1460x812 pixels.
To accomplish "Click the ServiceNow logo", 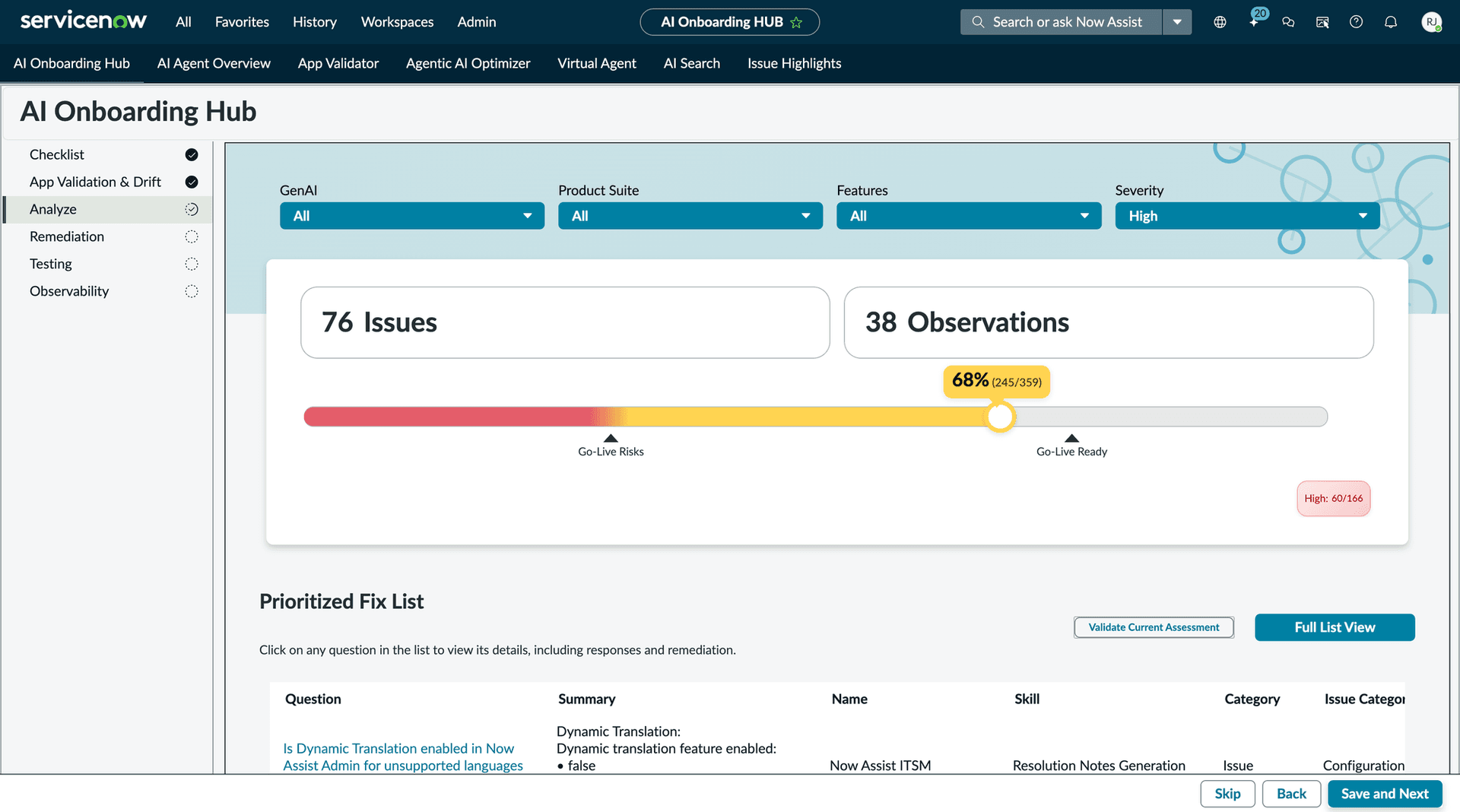I will pos(84,21).
